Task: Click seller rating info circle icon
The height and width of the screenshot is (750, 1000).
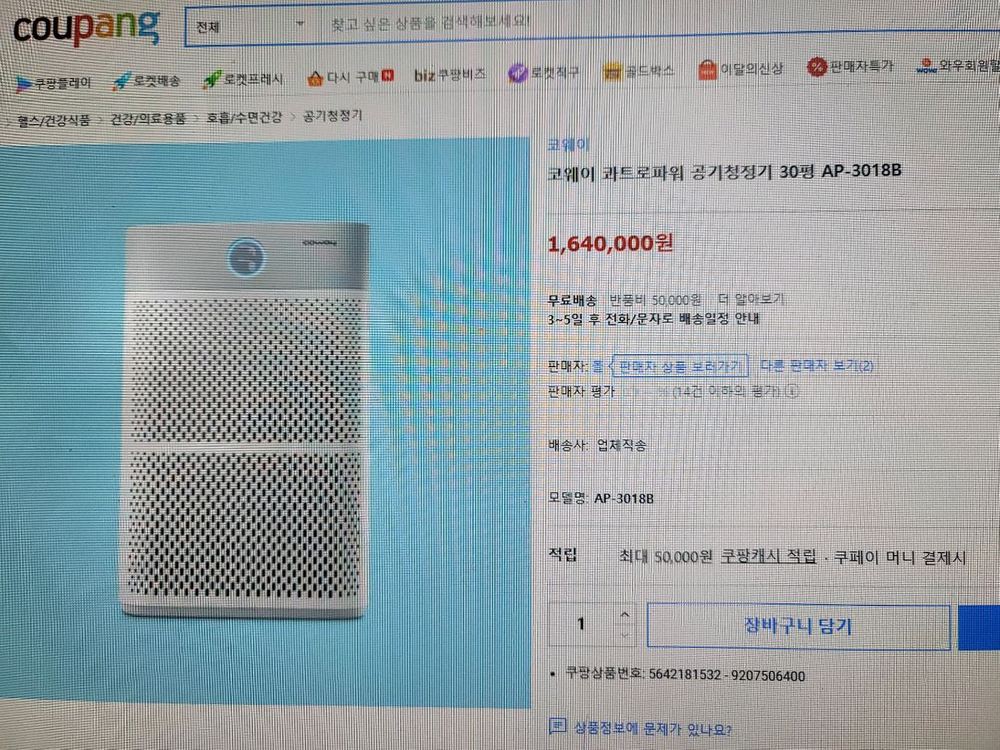Action: [791, 391]
